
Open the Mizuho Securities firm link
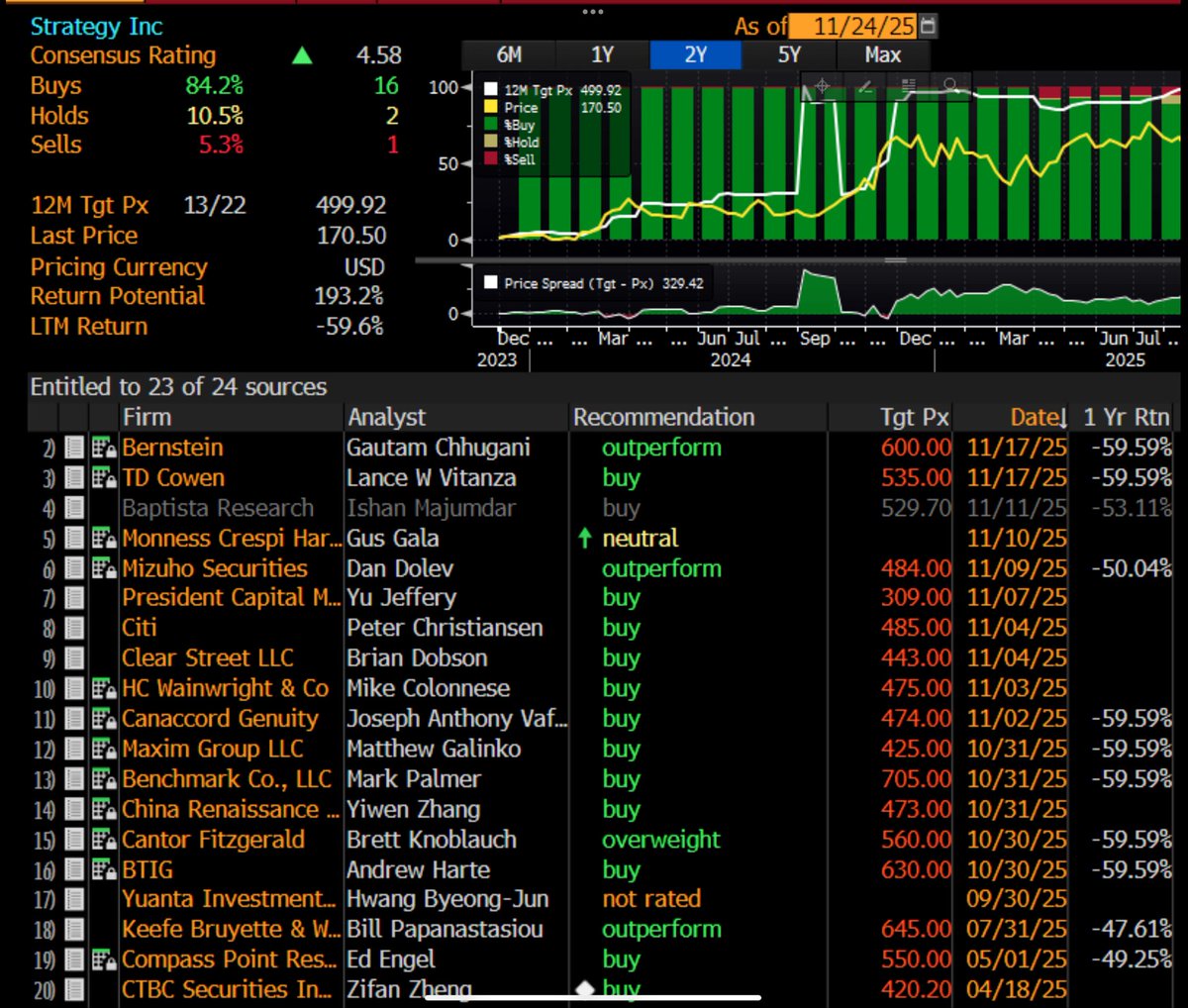tap(215, 568)
